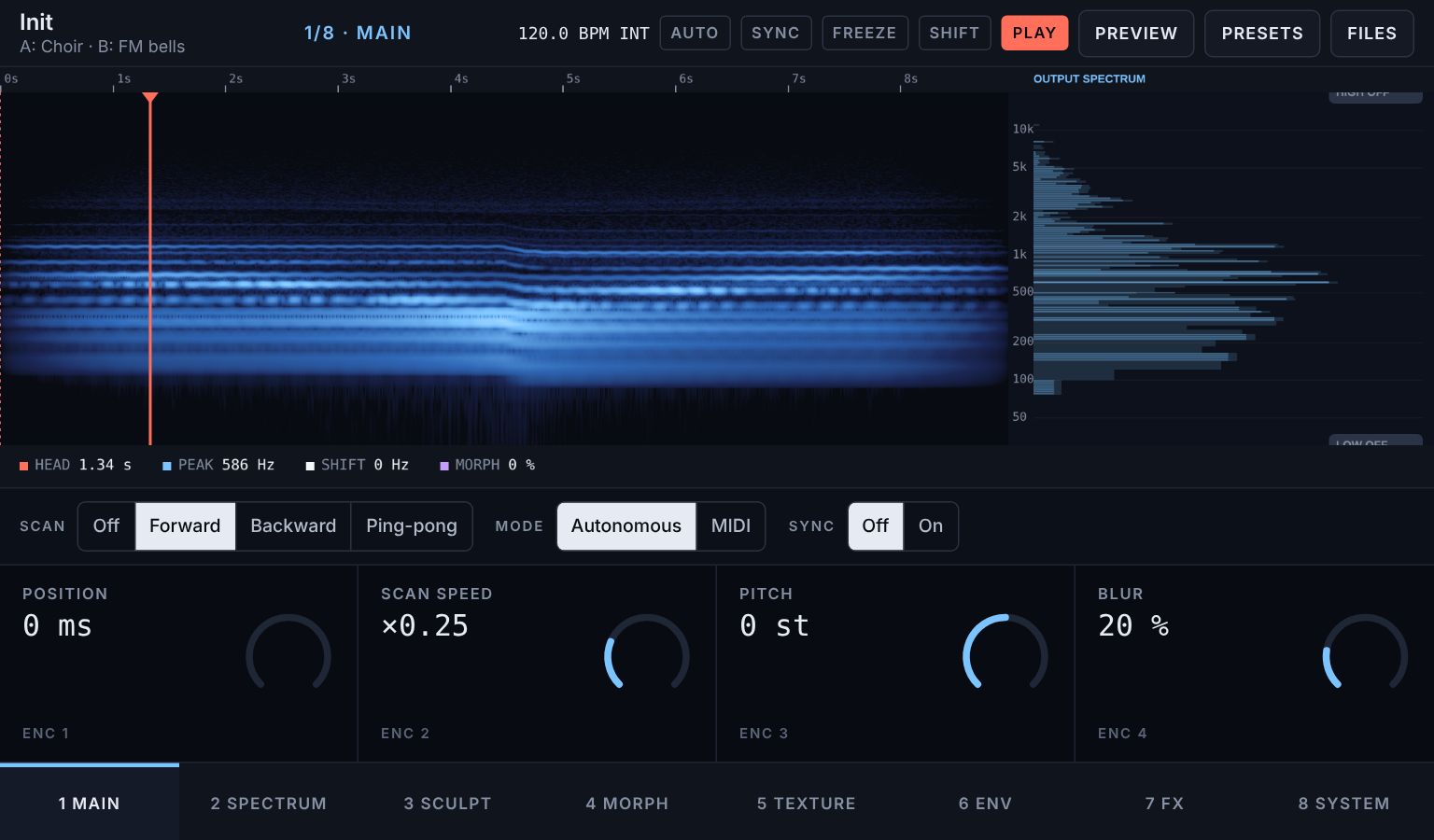1434x840 pixels.
Task: Toggle the AUTO button
Action: click(x=695, y=33)
